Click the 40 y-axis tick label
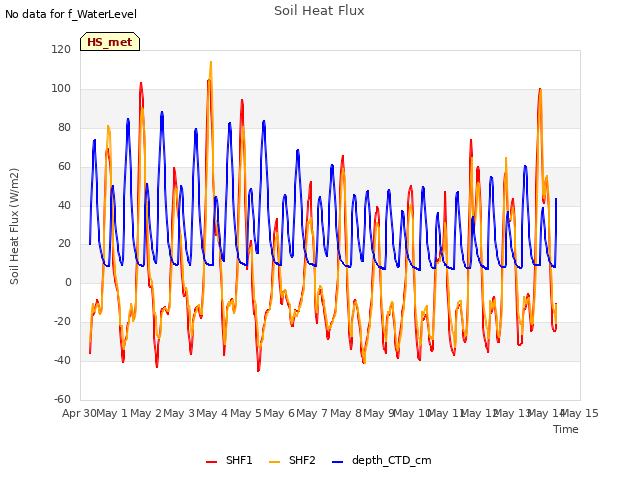The width and height of the screenshot is (640, 480). pyautogui.click(x=64, y=205)
